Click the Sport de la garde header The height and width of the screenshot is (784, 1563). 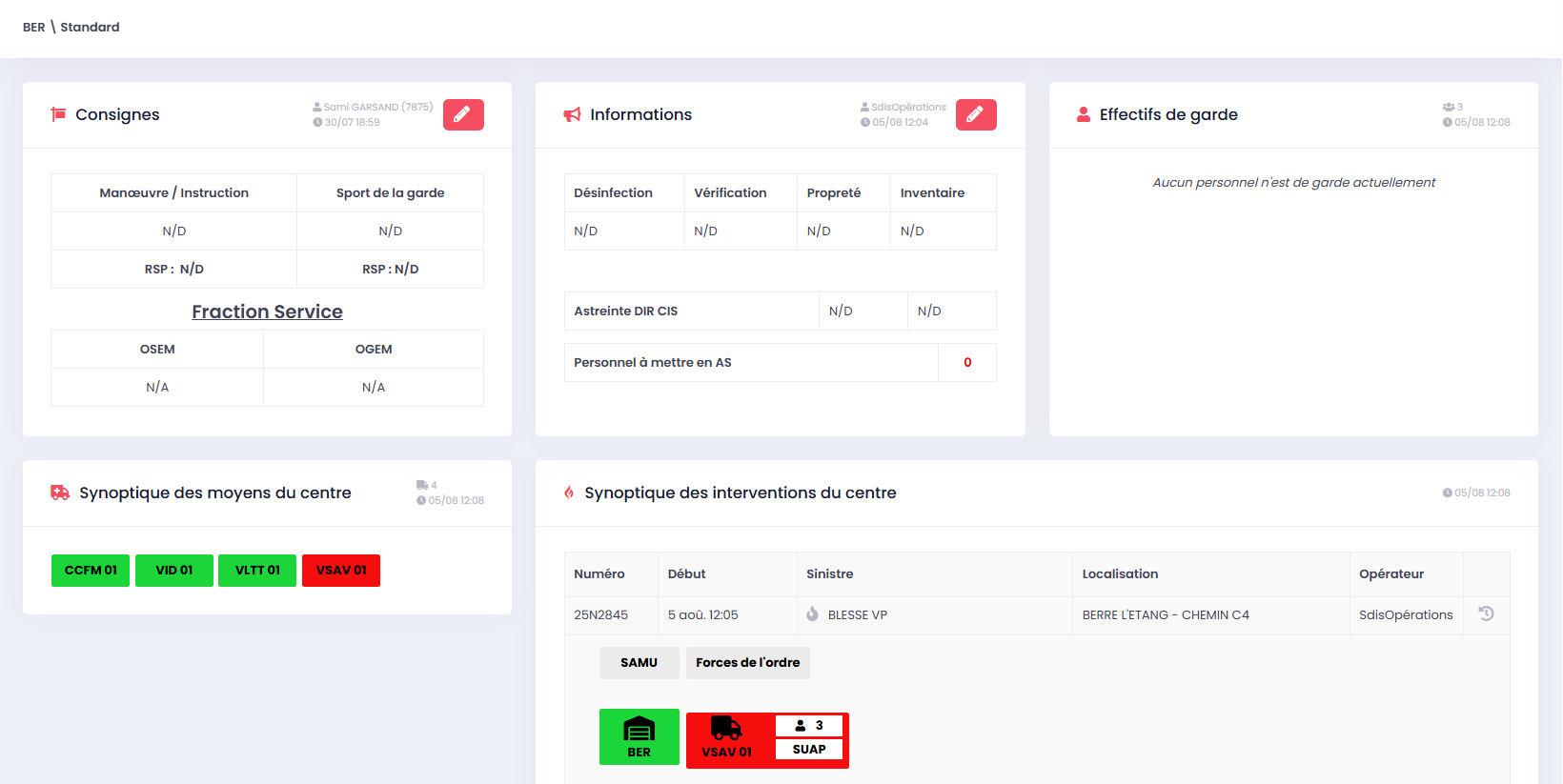pos(391,192)
